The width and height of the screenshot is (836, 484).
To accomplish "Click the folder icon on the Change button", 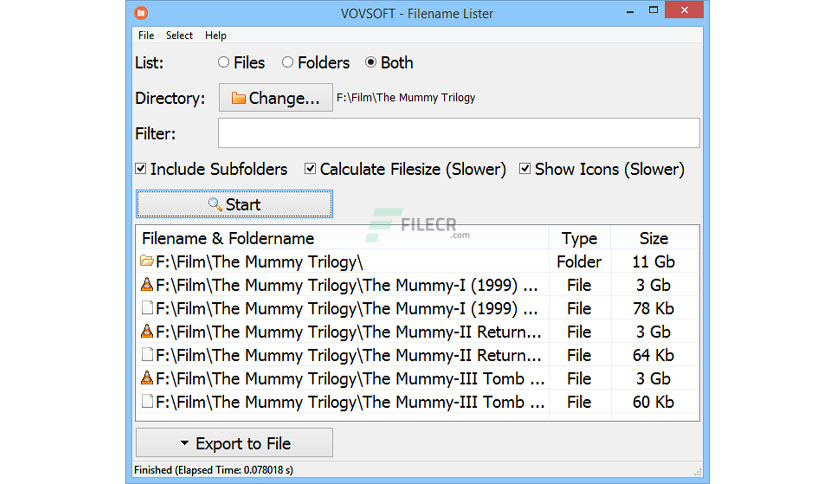I will 238,98.
